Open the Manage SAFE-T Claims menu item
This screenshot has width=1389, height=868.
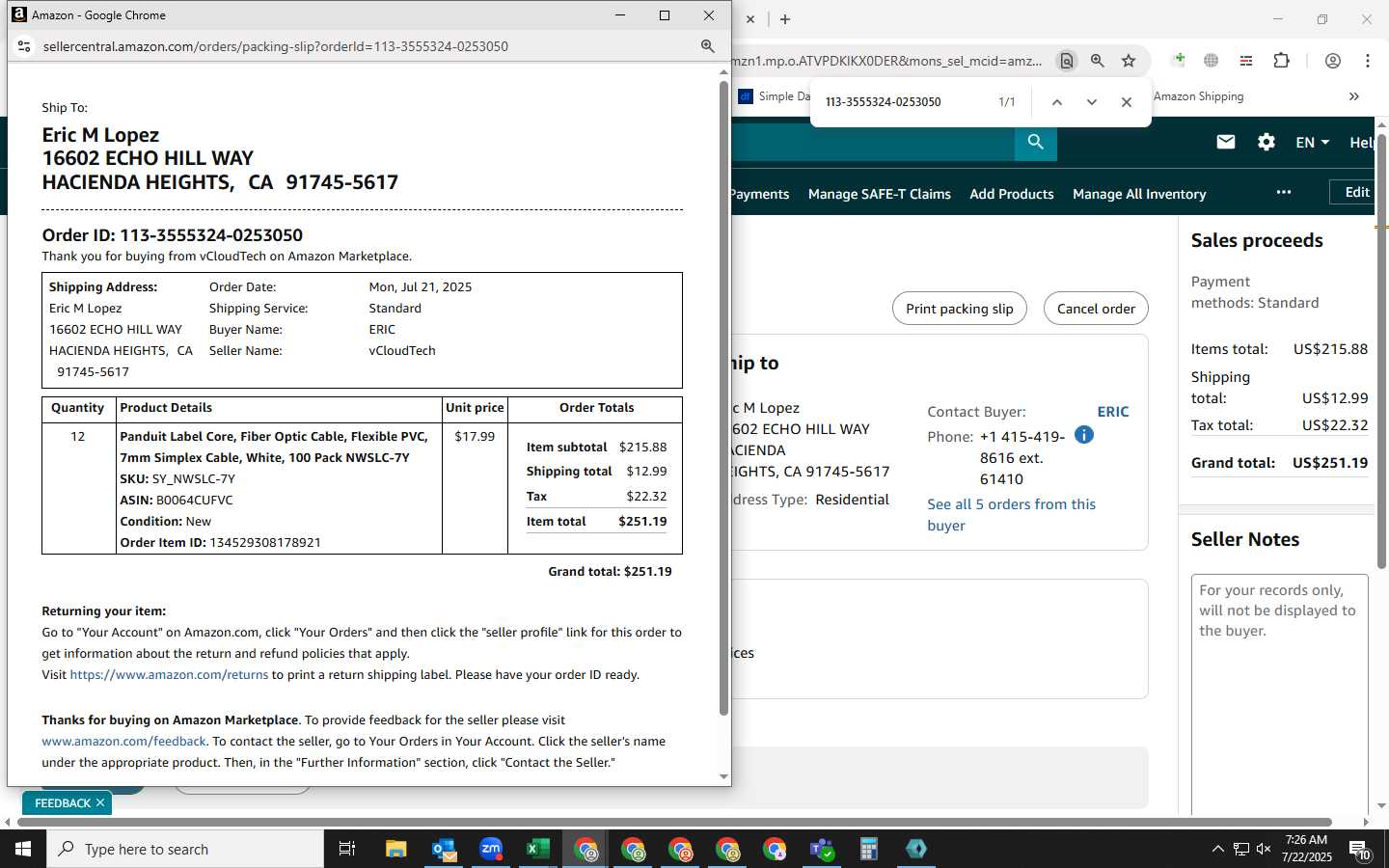880,194
